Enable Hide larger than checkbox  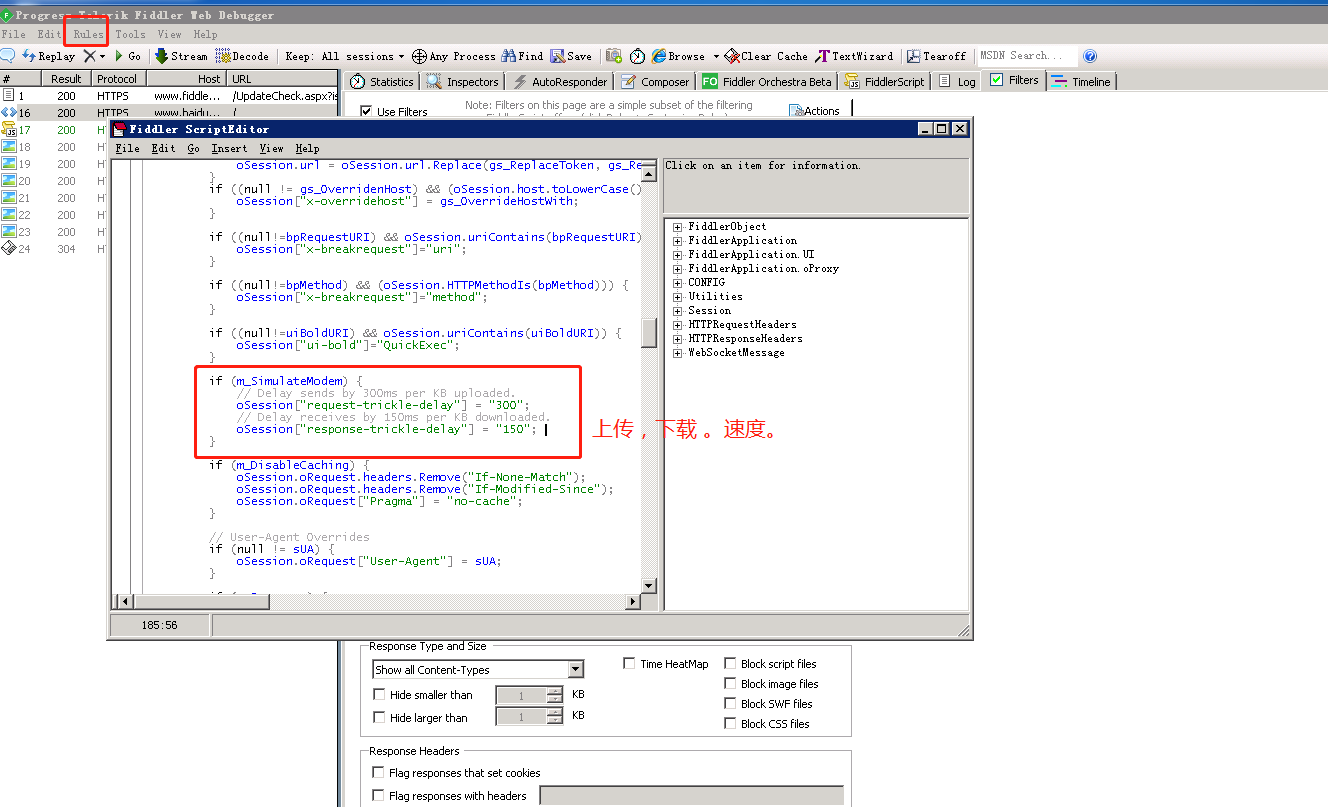point(379,717)
